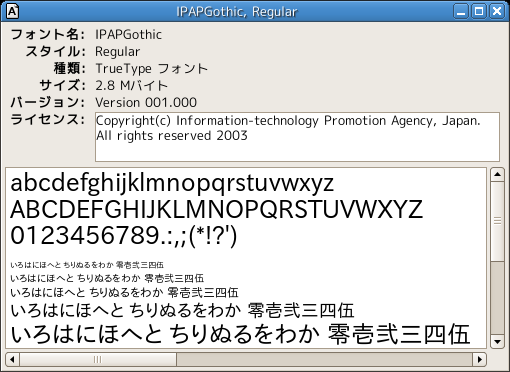Minimize the IPAPGothic font window
510x372 pixels.
pyautogui.click(x=461, y=11)
